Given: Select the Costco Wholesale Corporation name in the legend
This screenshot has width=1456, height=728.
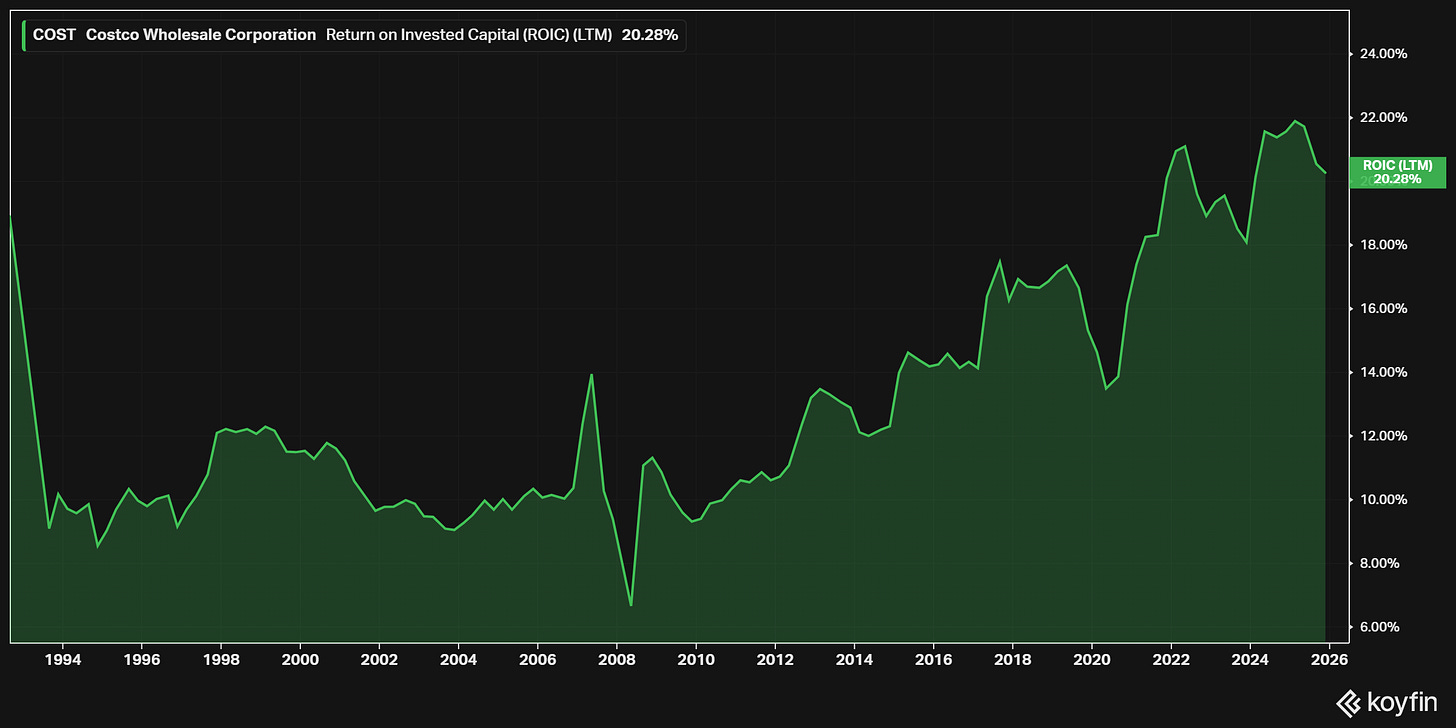Looking at the screenshot, I should click(201, 35).
